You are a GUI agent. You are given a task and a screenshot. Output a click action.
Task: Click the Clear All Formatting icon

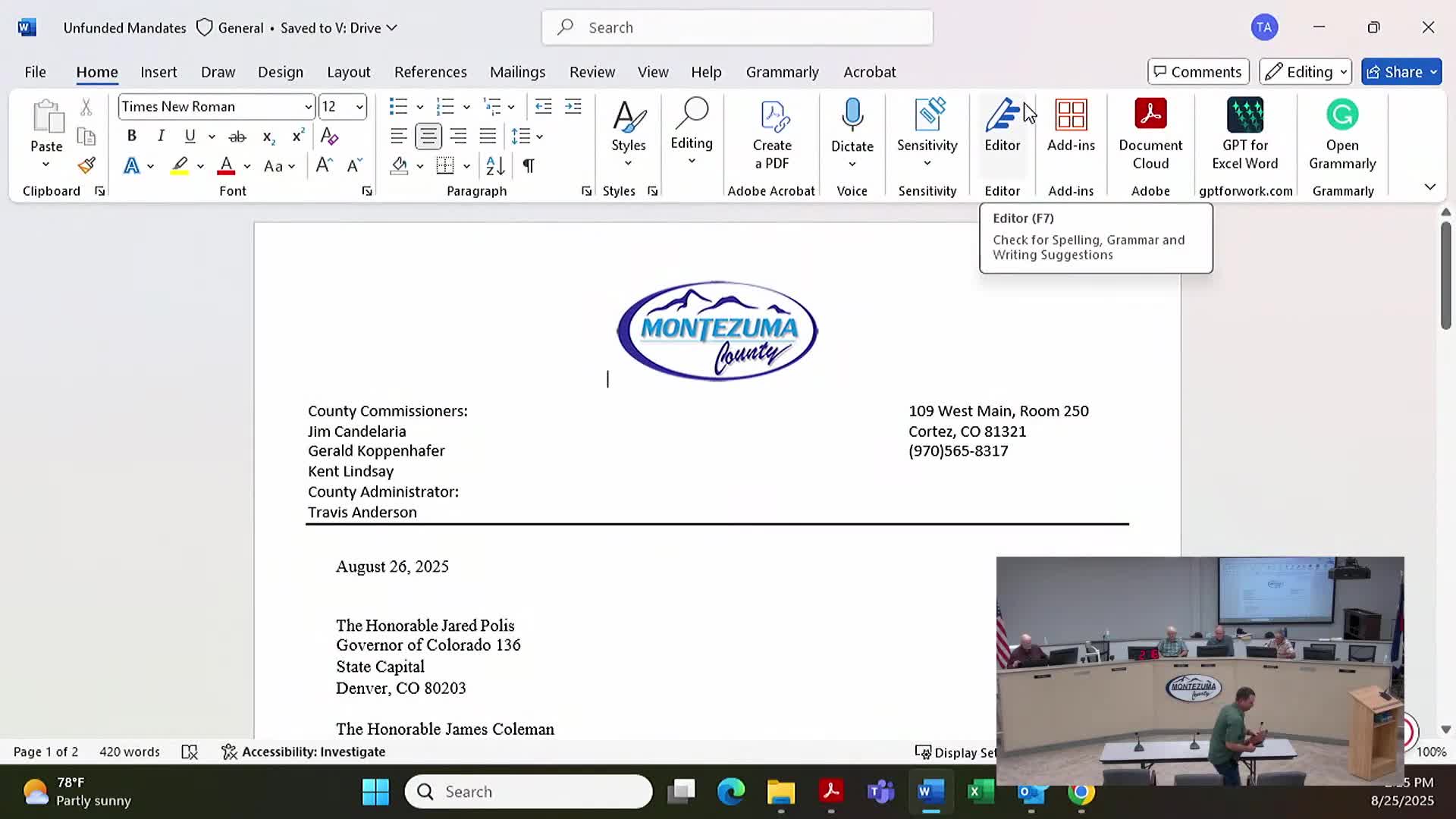(329, 136)
